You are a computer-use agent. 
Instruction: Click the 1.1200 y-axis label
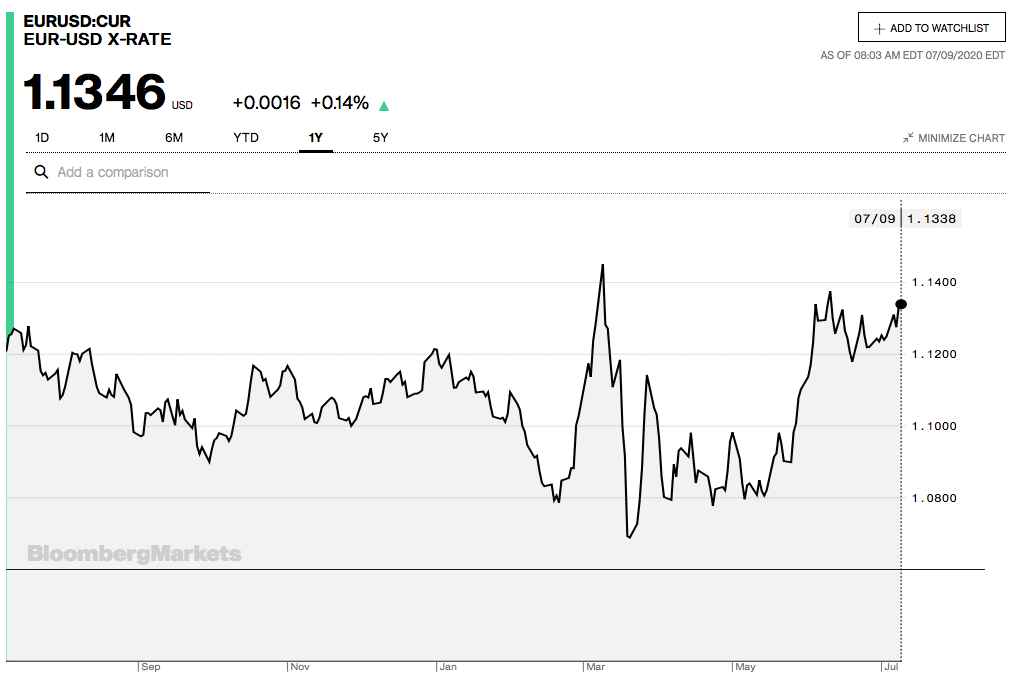(934, 354)
